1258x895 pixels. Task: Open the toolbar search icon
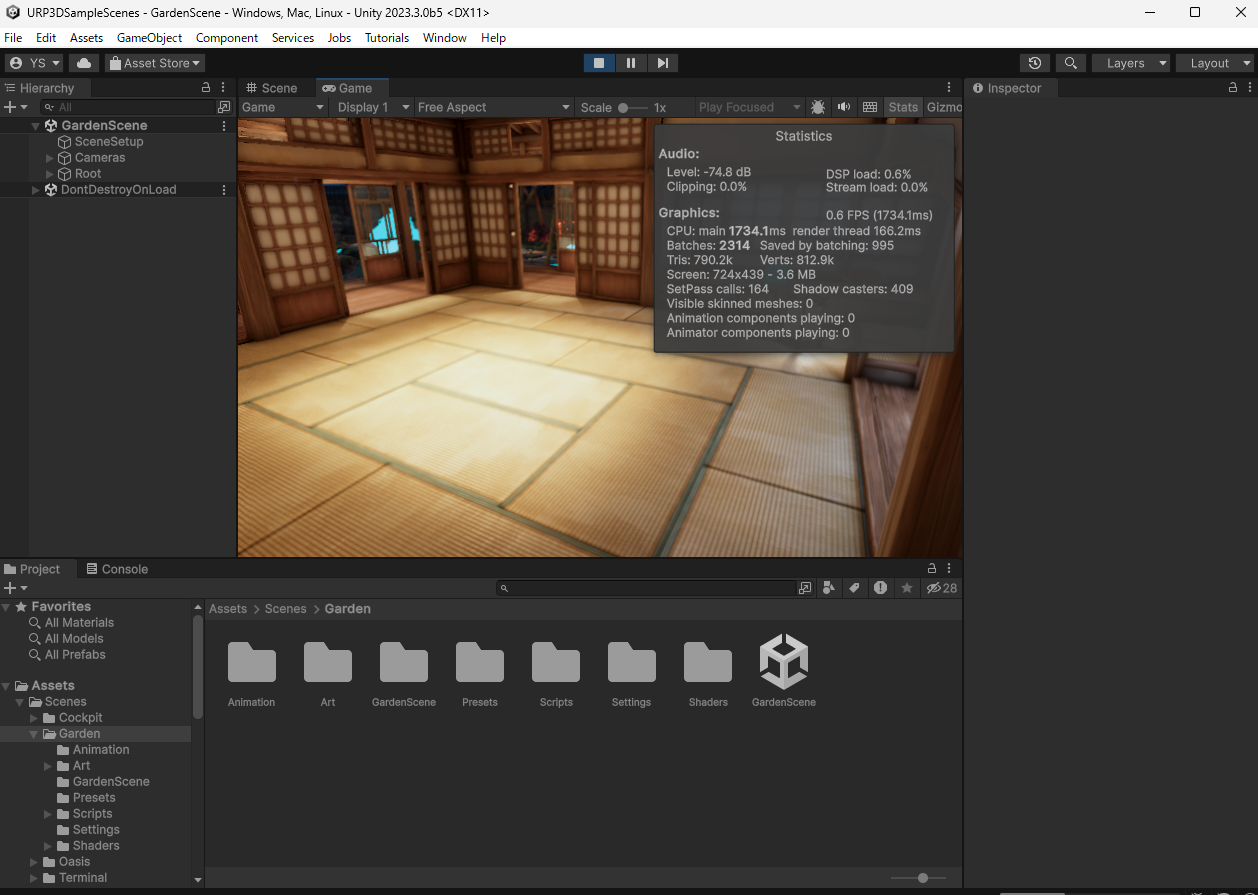[x=1071, y=63]
